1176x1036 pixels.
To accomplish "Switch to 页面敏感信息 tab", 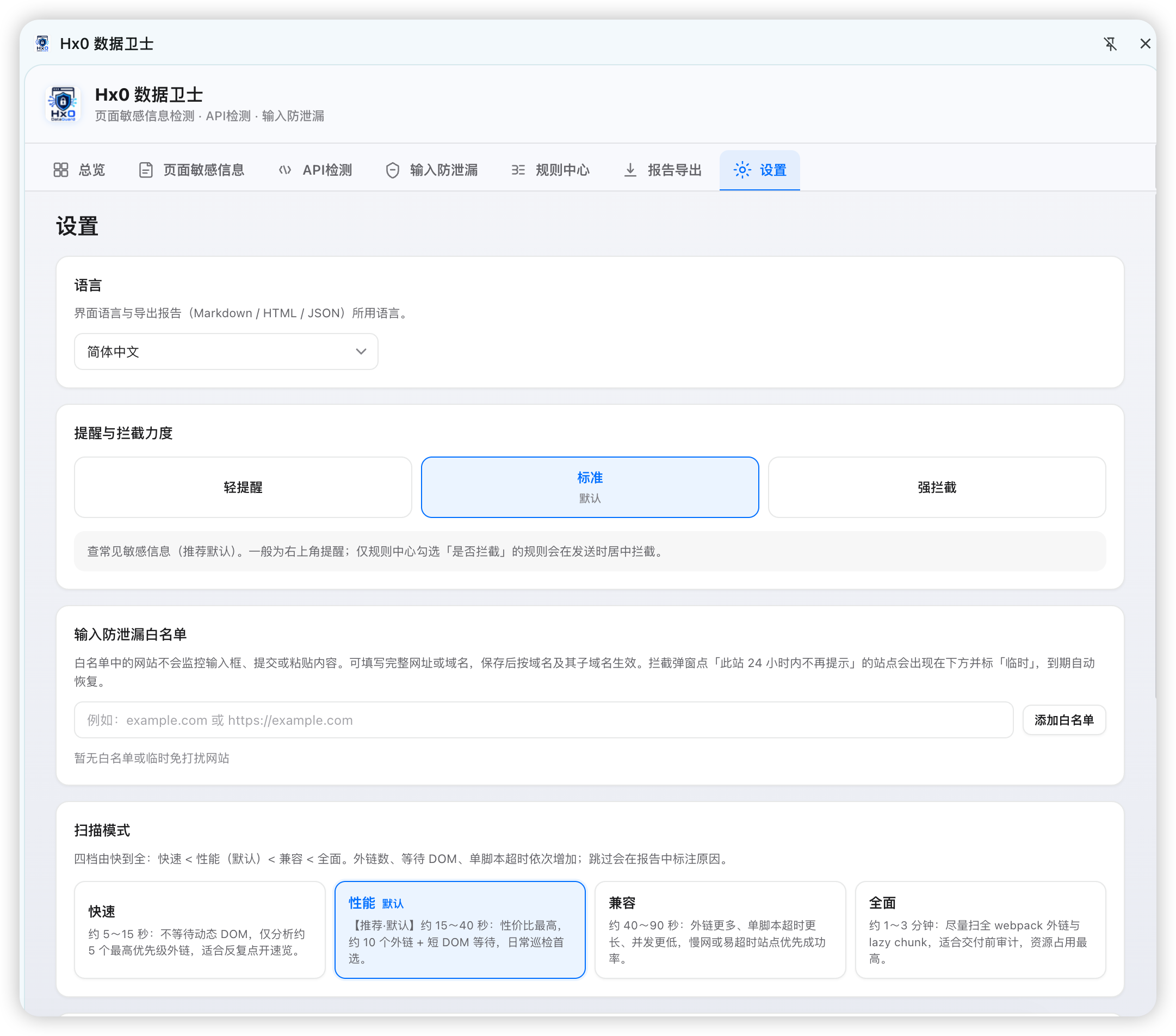I will point(191,170).
